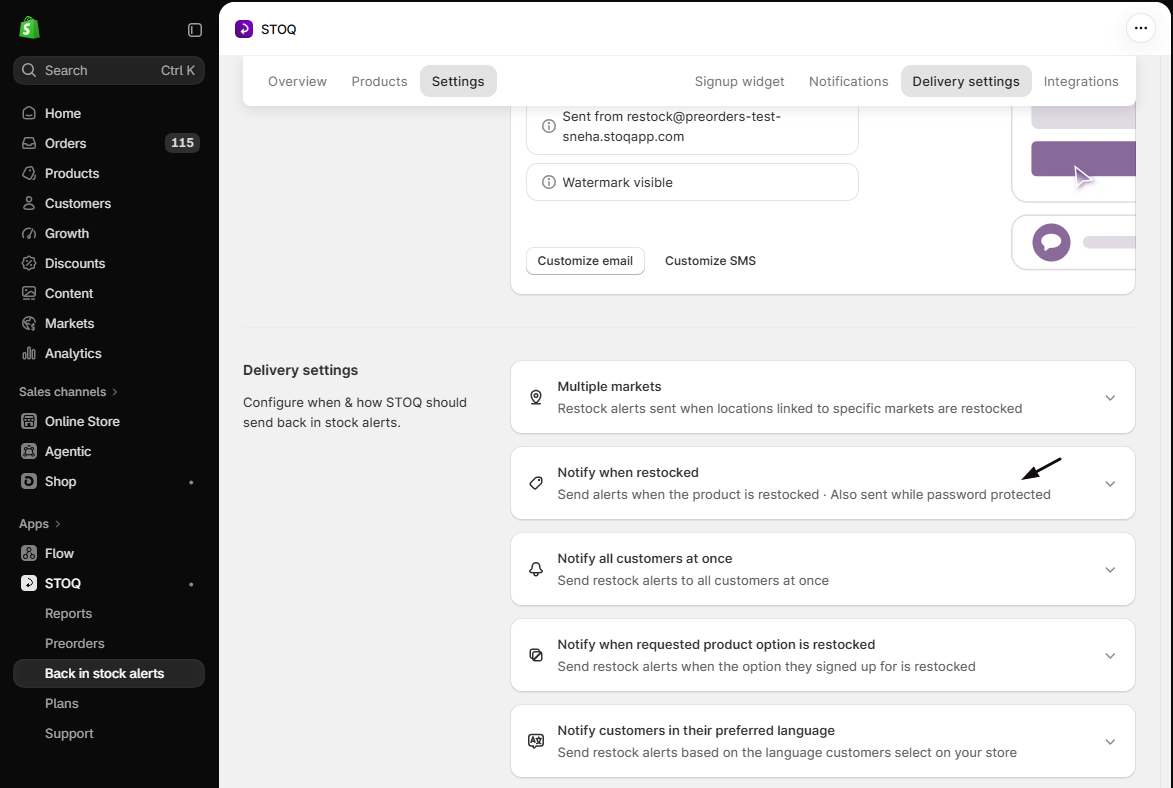Click the purple button in preview card
The width and height of the screenshot is (1173, 788).
tap(1083, 159)
